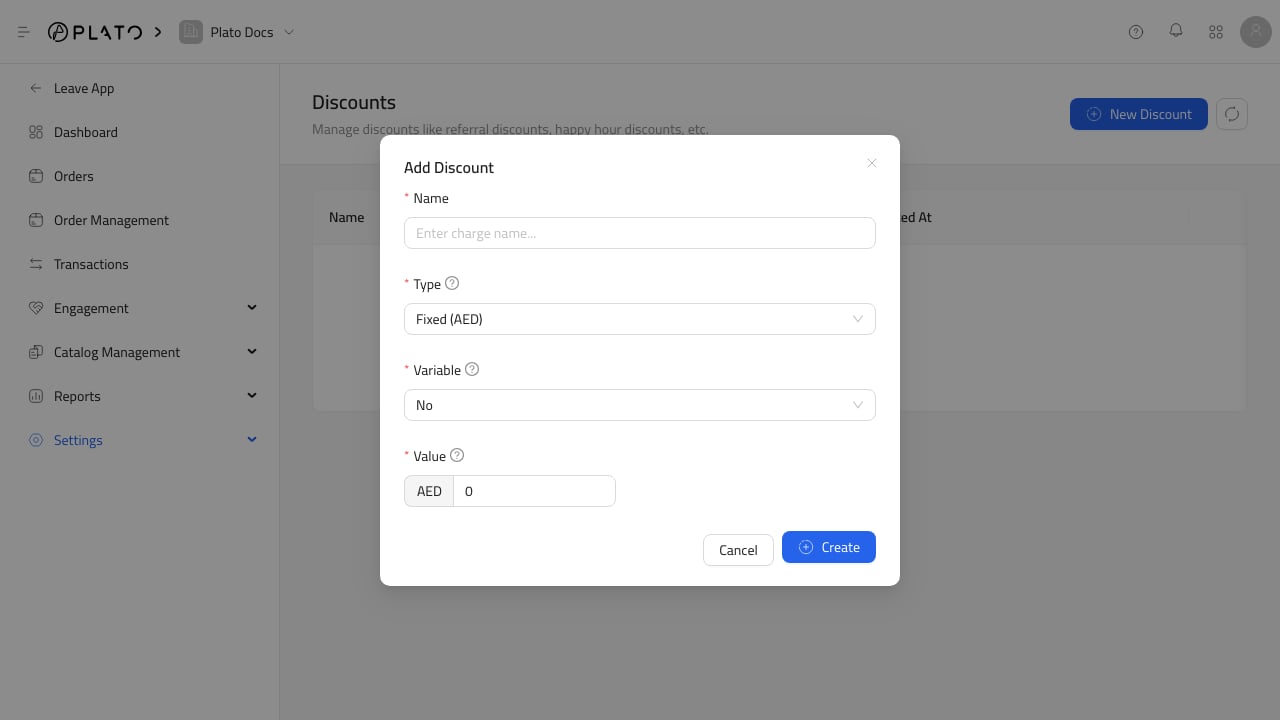This screenshot has width=1280, height=720.
Task: Open the notifications bell icon
Action: tap(1176, 31)
